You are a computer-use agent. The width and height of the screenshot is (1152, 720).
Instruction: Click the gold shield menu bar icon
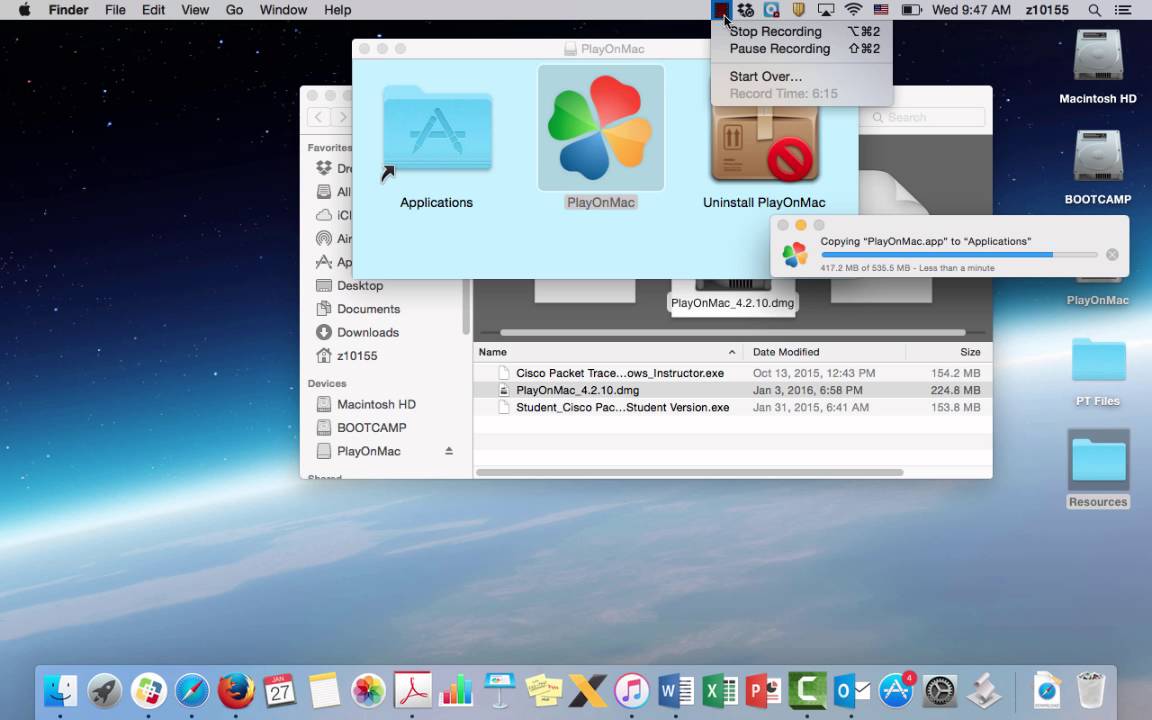(799, 10)
